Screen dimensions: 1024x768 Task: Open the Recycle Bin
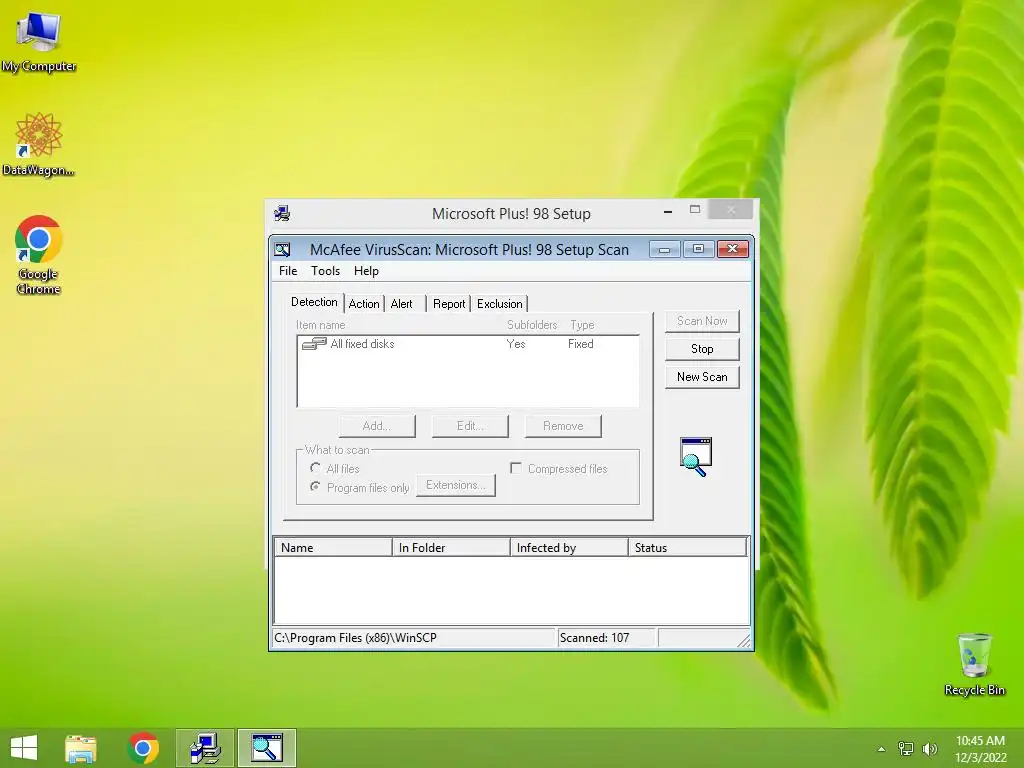(974, 664)
